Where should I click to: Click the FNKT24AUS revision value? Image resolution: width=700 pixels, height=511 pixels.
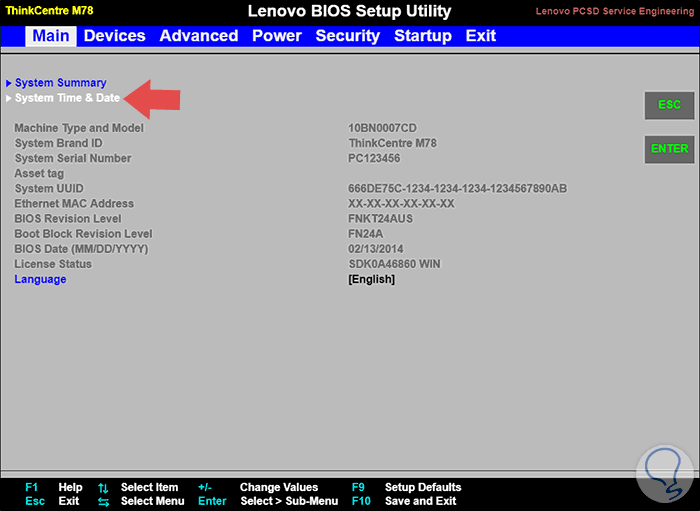click(x=380, y=219)
